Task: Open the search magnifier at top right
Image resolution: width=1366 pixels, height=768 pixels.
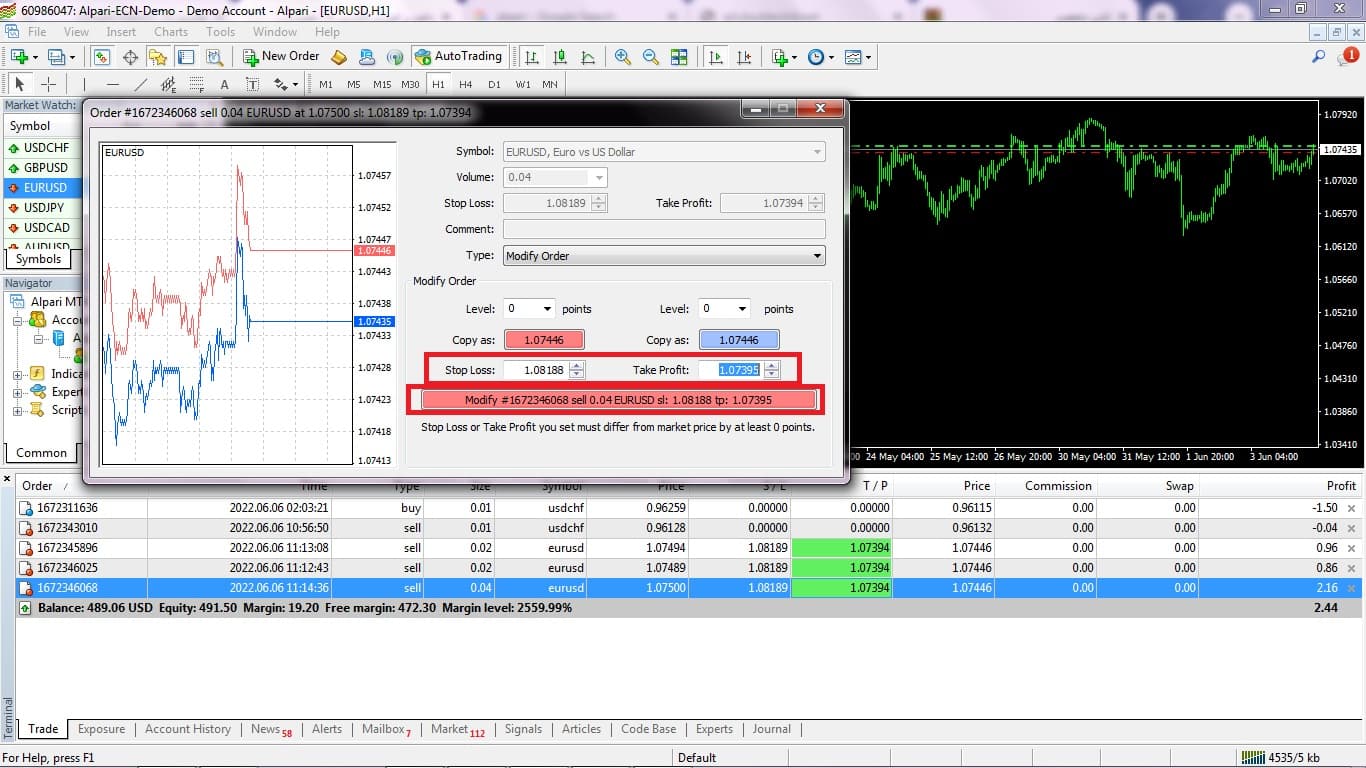Action: click(1318, 57)
